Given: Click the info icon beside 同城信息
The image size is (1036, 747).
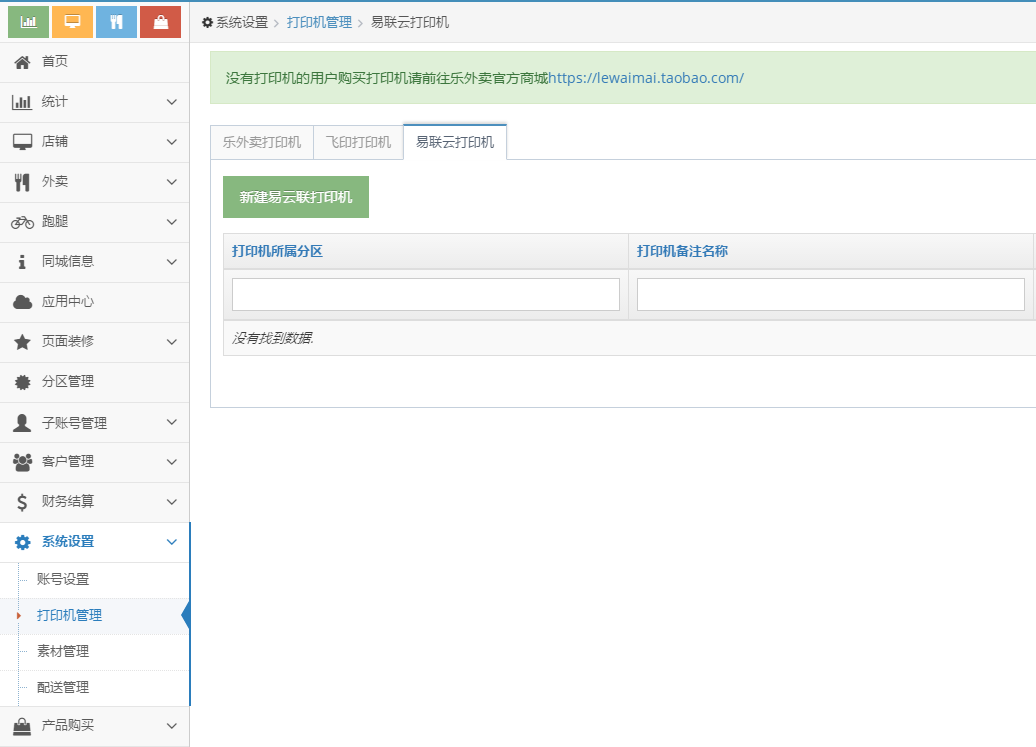Looking at the screenshot, I should point(22,262).
